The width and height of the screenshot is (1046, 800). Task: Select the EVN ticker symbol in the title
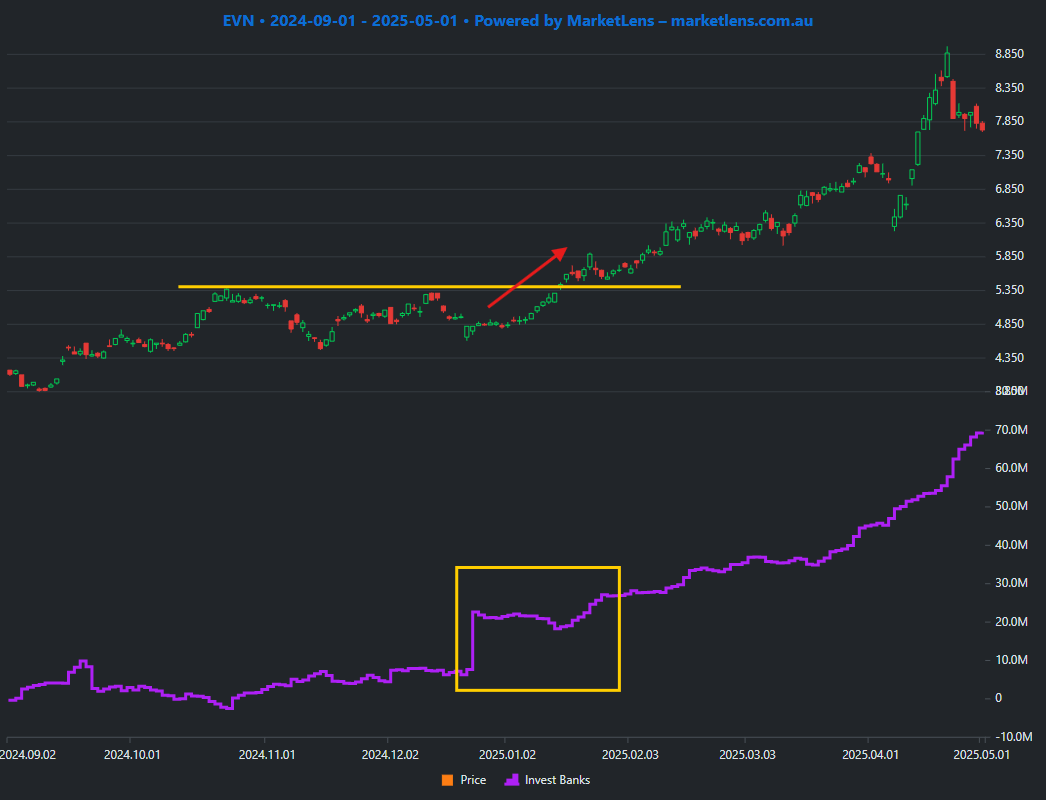(x=237, y=20)
